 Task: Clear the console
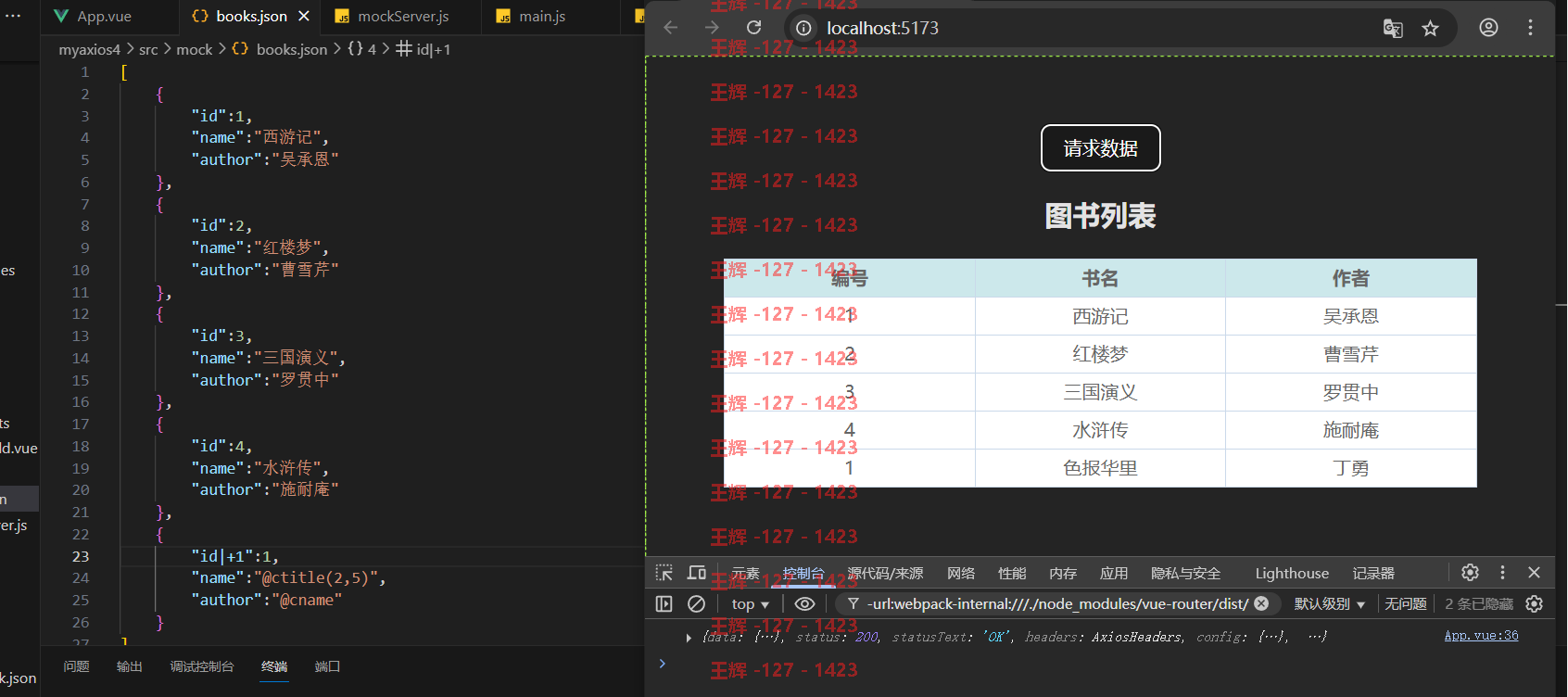click(x=696, y=604)
